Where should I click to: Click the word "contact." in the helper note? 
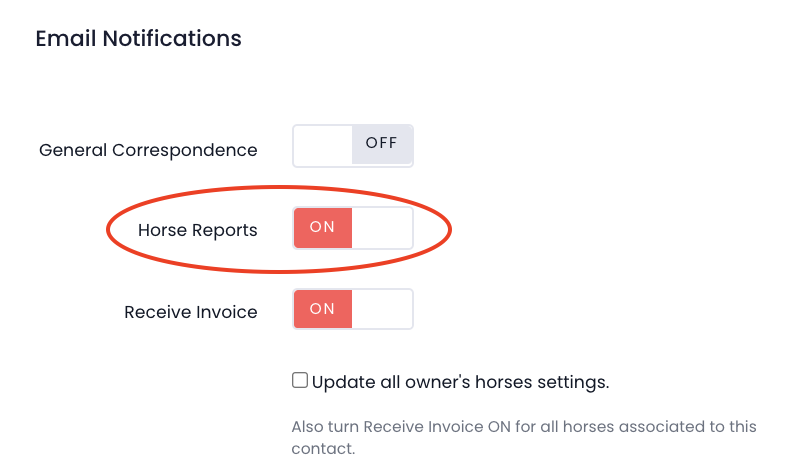click(323, 449)
